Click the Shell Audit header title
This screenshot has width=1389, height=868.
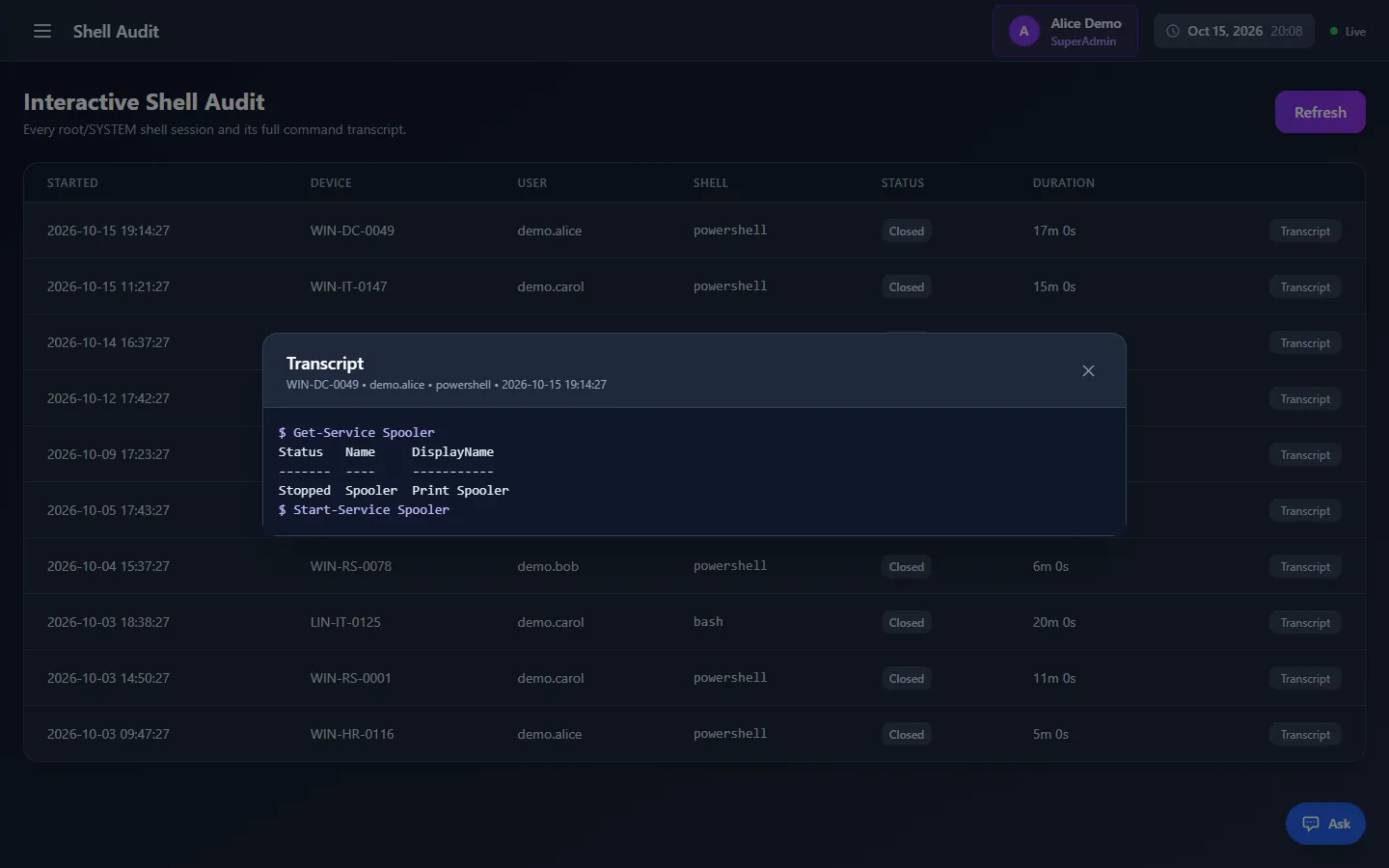pos(116,31)
